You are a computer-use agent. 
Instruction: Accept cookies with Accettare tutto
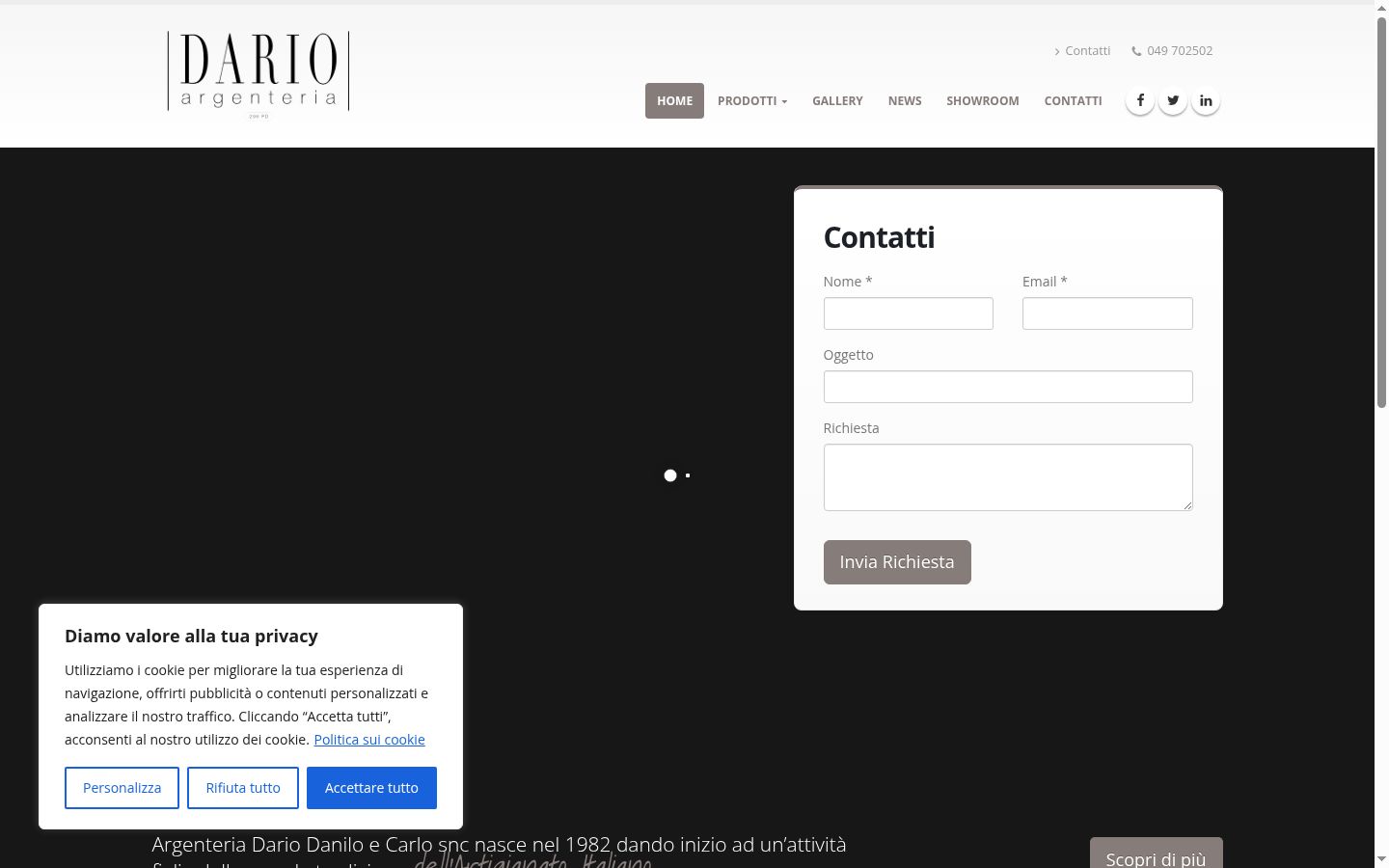(x=371, y=788)
